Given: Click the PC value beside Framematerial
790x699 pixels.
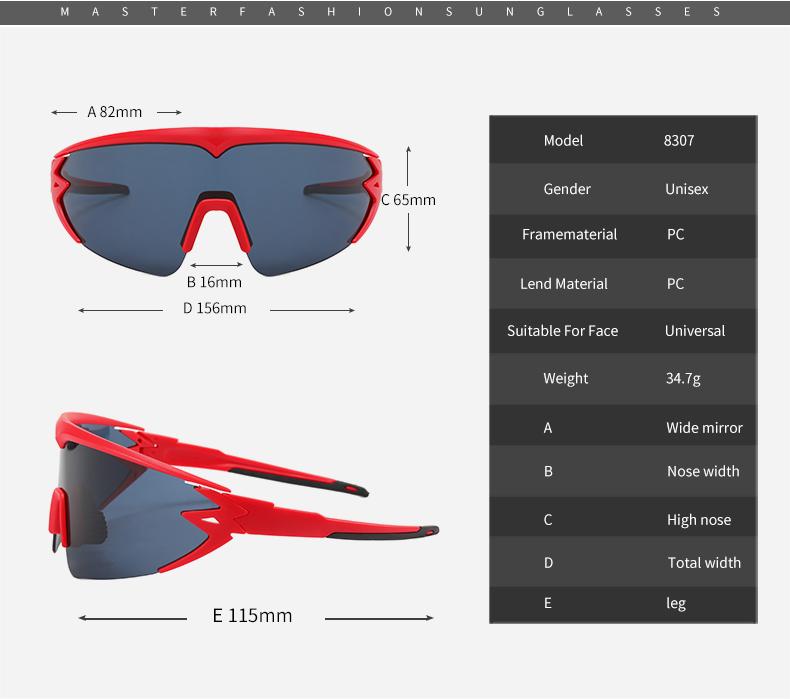Looking at the screenshot, I should (x=675, y=234).
